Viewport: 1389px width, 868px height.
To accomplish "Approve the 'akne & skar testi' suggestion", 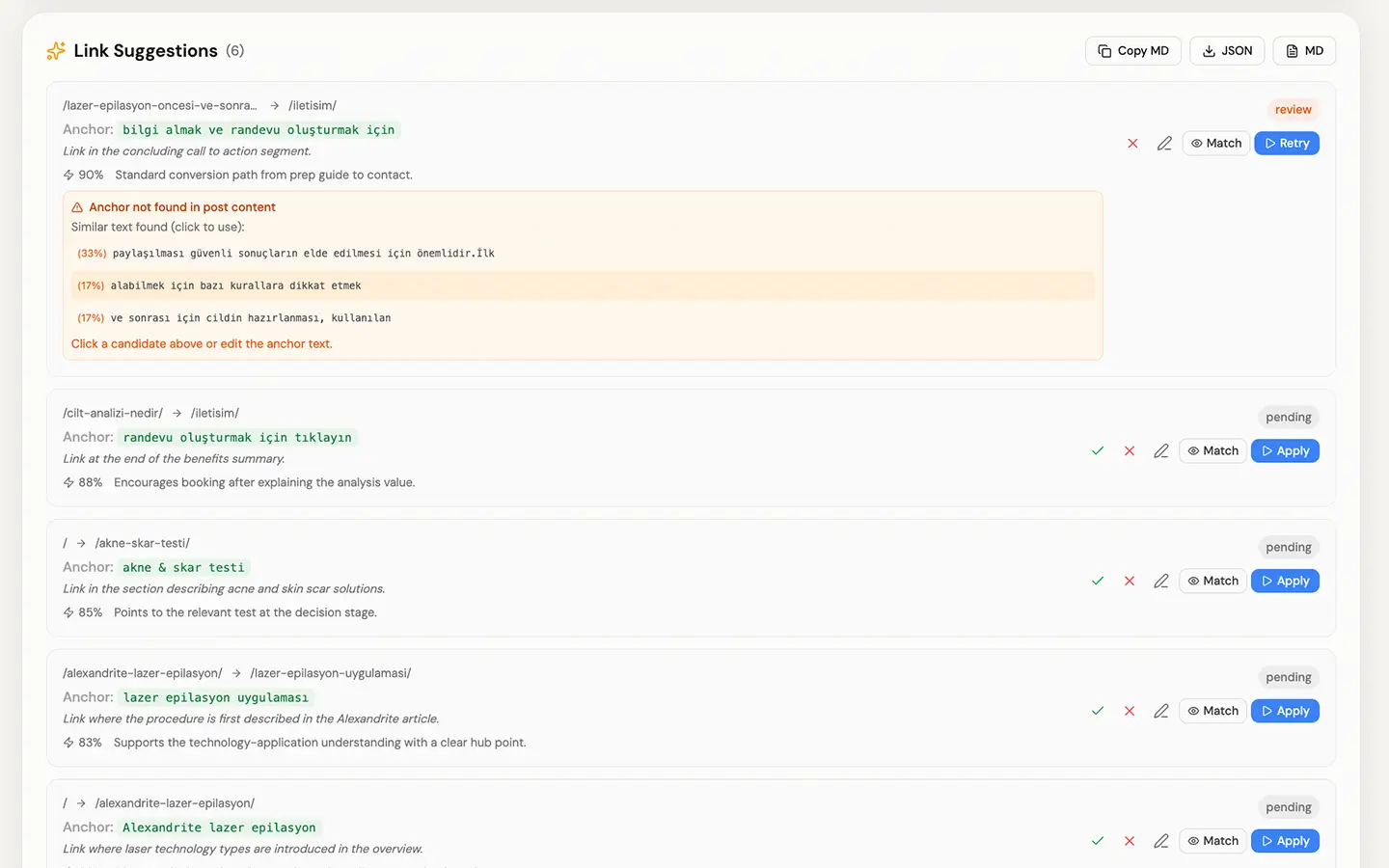I will pyautogui.click(x=1098, y=582).
